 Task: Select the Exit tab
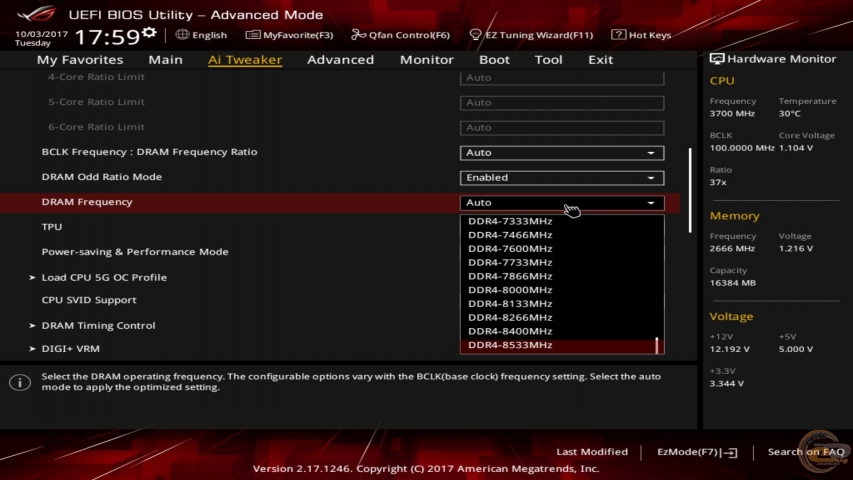tap(601, 59)
